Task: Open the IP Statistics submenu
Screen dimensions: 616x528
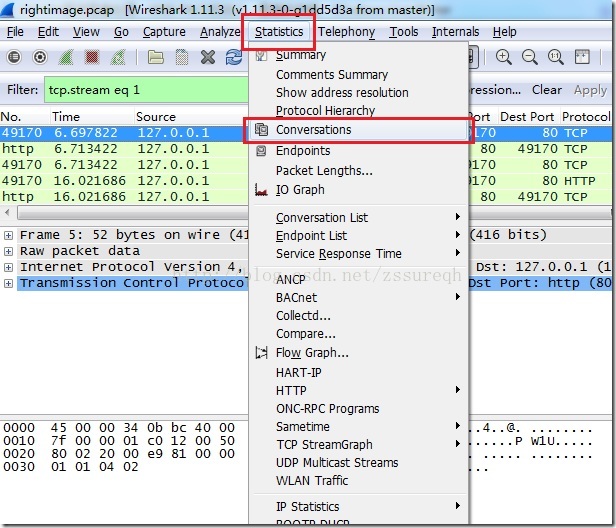Action: (x=359, y=506)
